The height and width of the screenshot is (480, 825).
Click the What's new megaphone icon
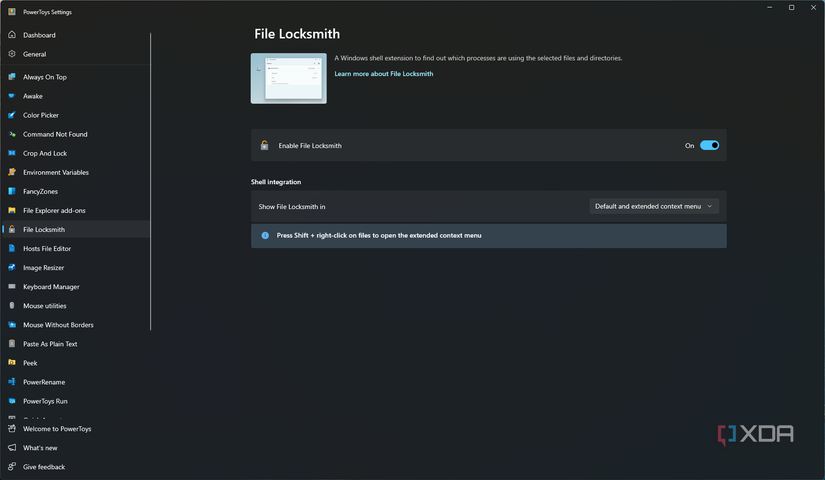click(x=12, y=447)
